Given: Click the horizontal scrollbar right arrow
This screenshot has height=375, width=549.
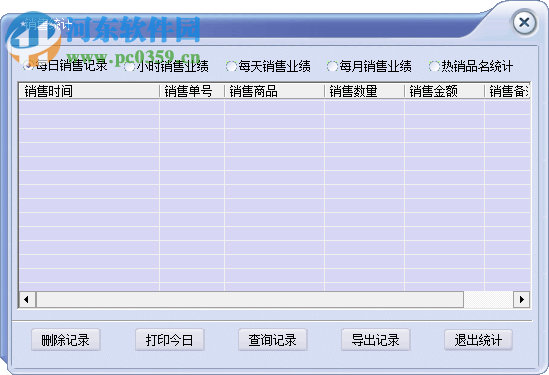Looking at the screenshot, I should click(522, 299).
